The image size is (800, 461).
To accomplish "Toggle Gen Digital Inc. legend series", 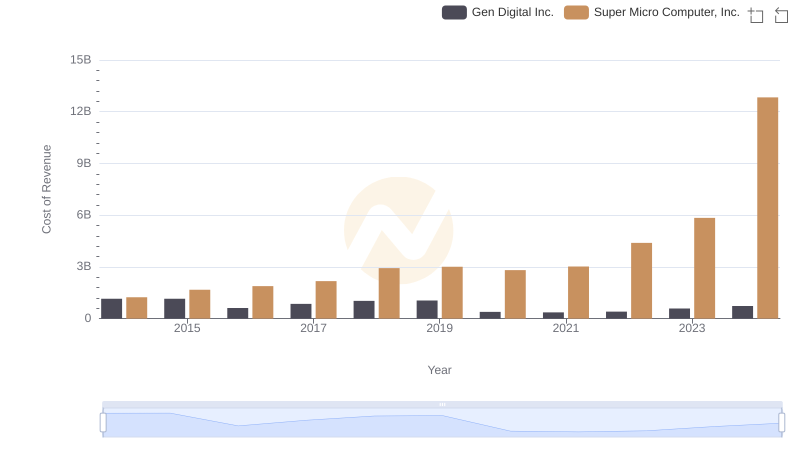I will coord(497,12).
